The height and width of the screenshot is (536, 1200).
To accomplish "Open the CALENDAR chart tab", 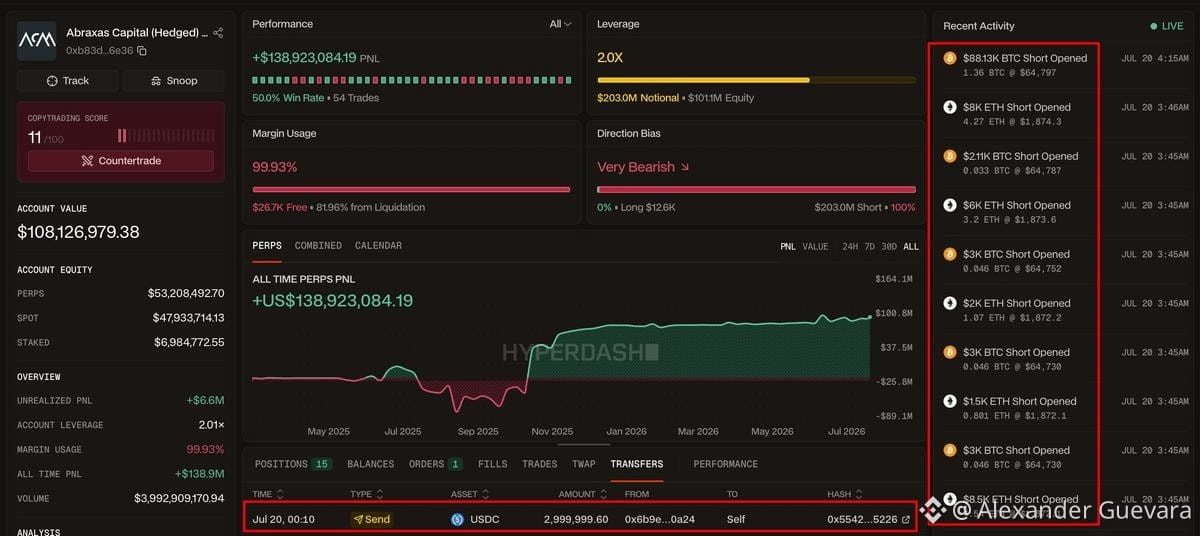I will (378, 246).
